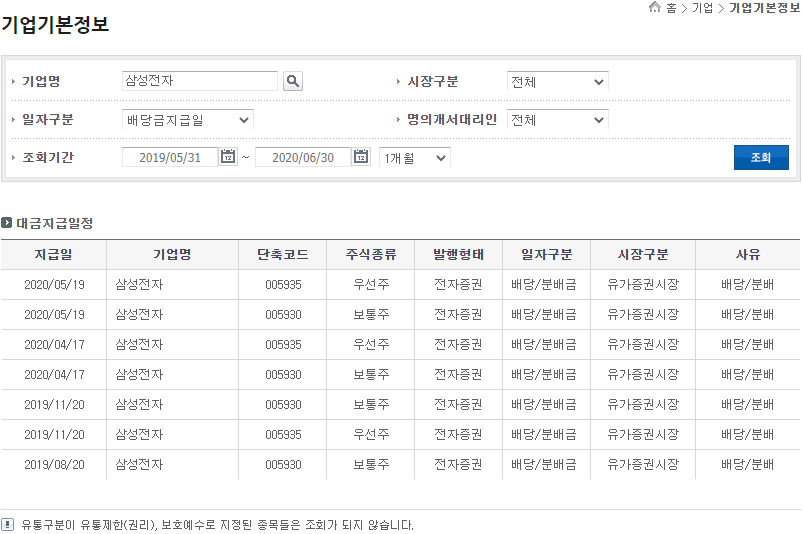Open the 시장구분 dropdown set to 전체

(x=557, y=81)
